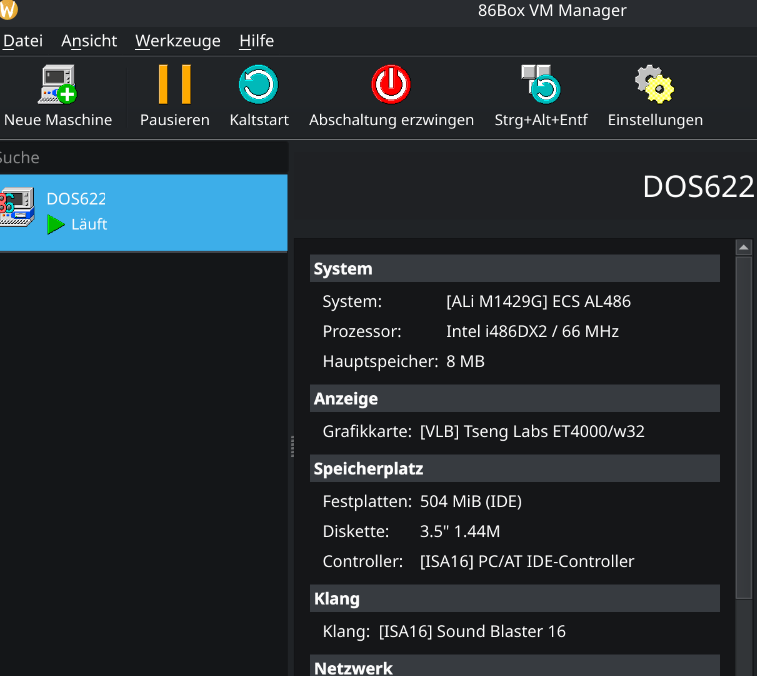The width and height of the screenshot is (757, 676).
Task: Click the '[ALi M1429G] ECS AL486' system value
Action: pos(538,301)
